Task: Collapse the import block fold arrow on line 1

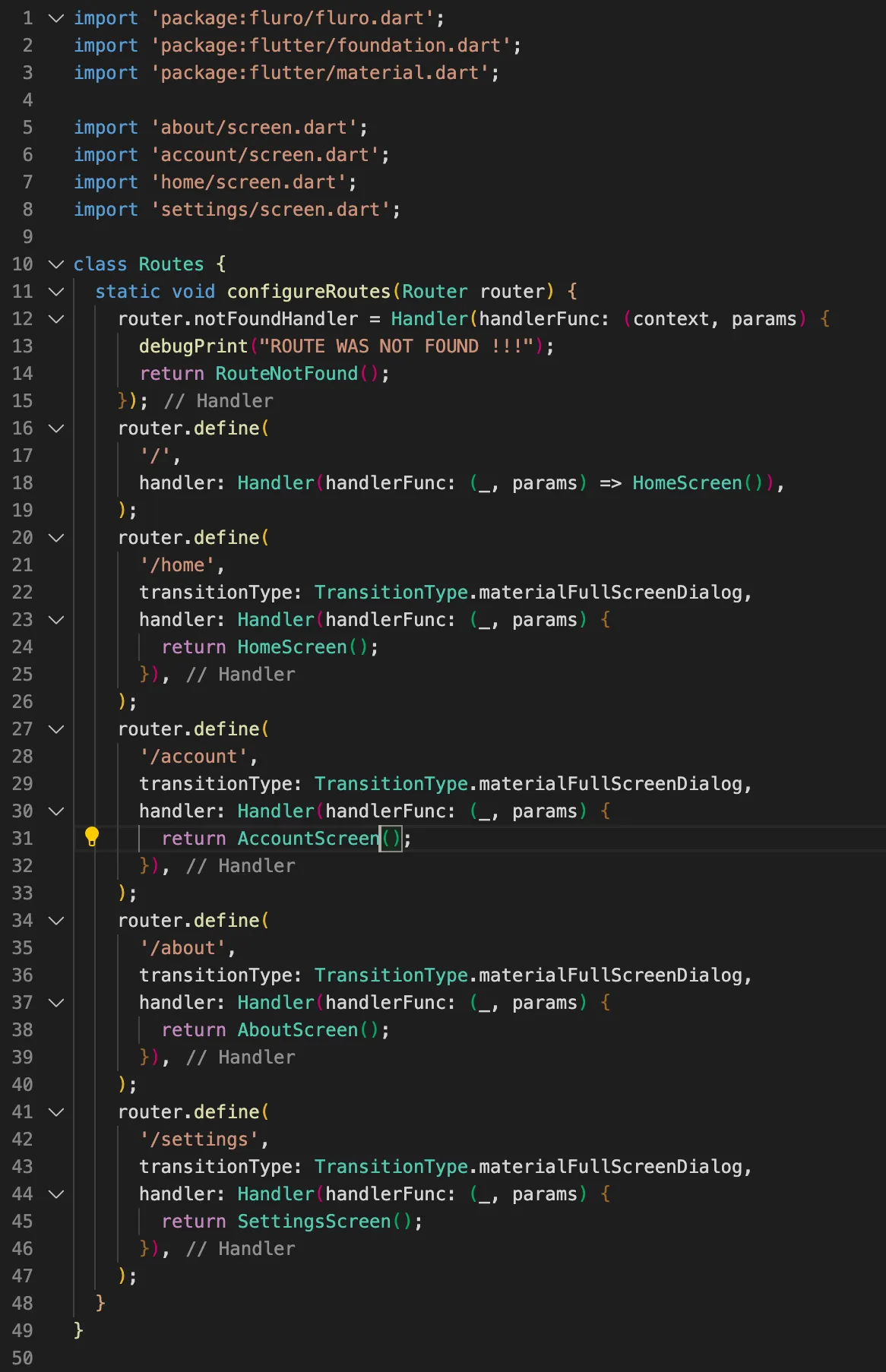Action: click(56, 18)
